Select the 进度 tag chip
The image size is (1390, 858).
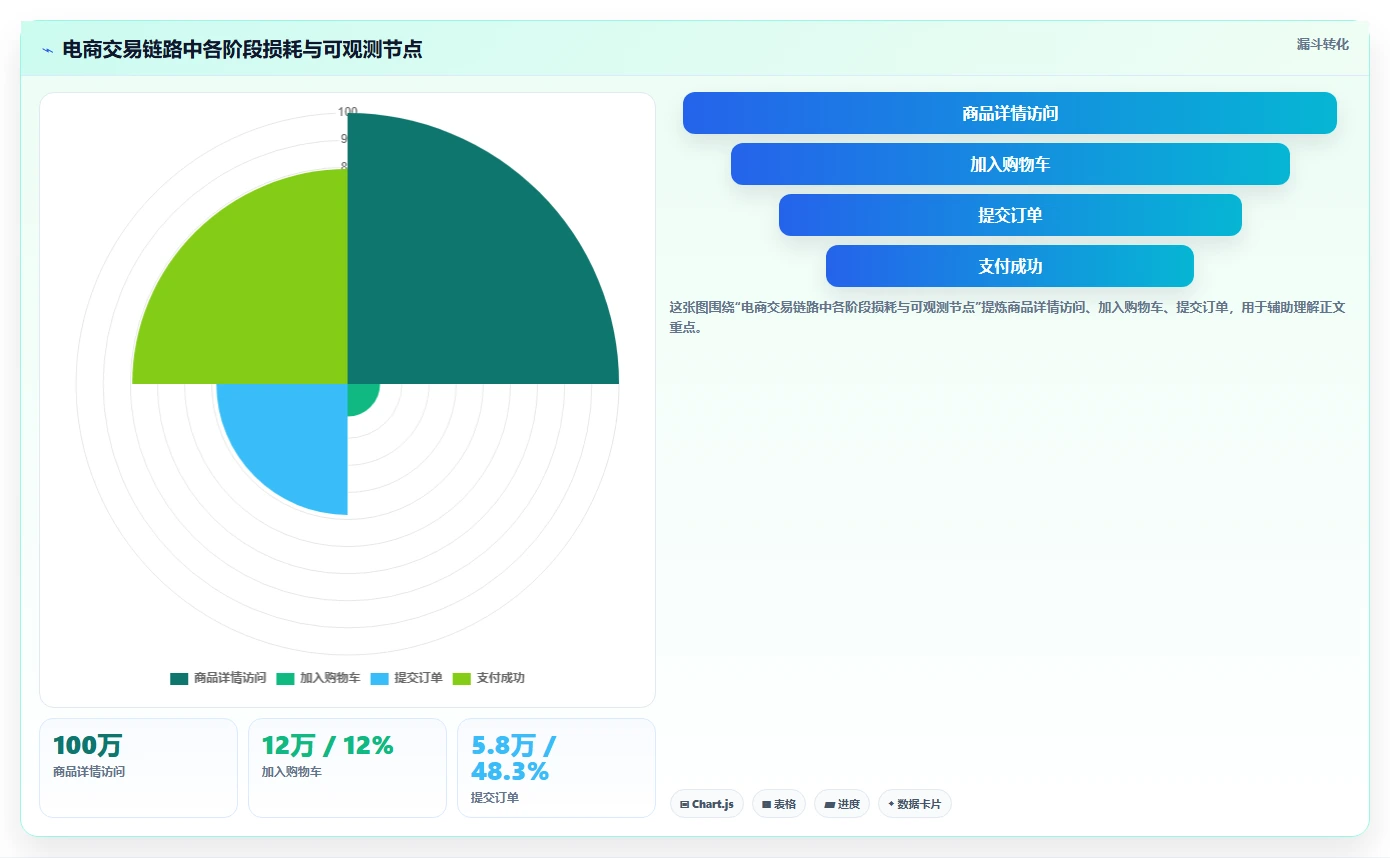842,804
